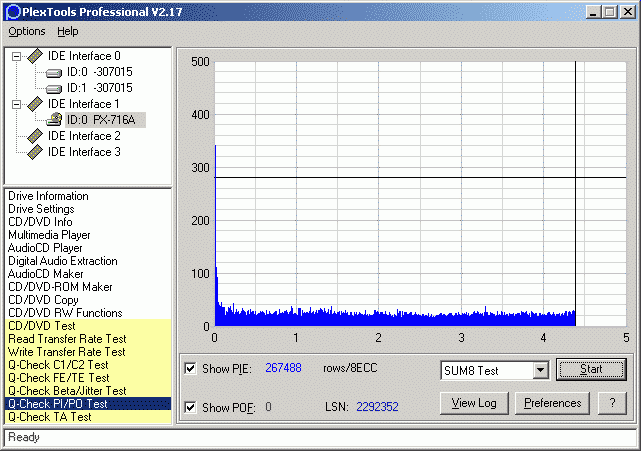The image size is (641, 451).
Task: Select Q-Check C1/C2 Test entry
Action: pyautogui.click(x=87, y=365)
